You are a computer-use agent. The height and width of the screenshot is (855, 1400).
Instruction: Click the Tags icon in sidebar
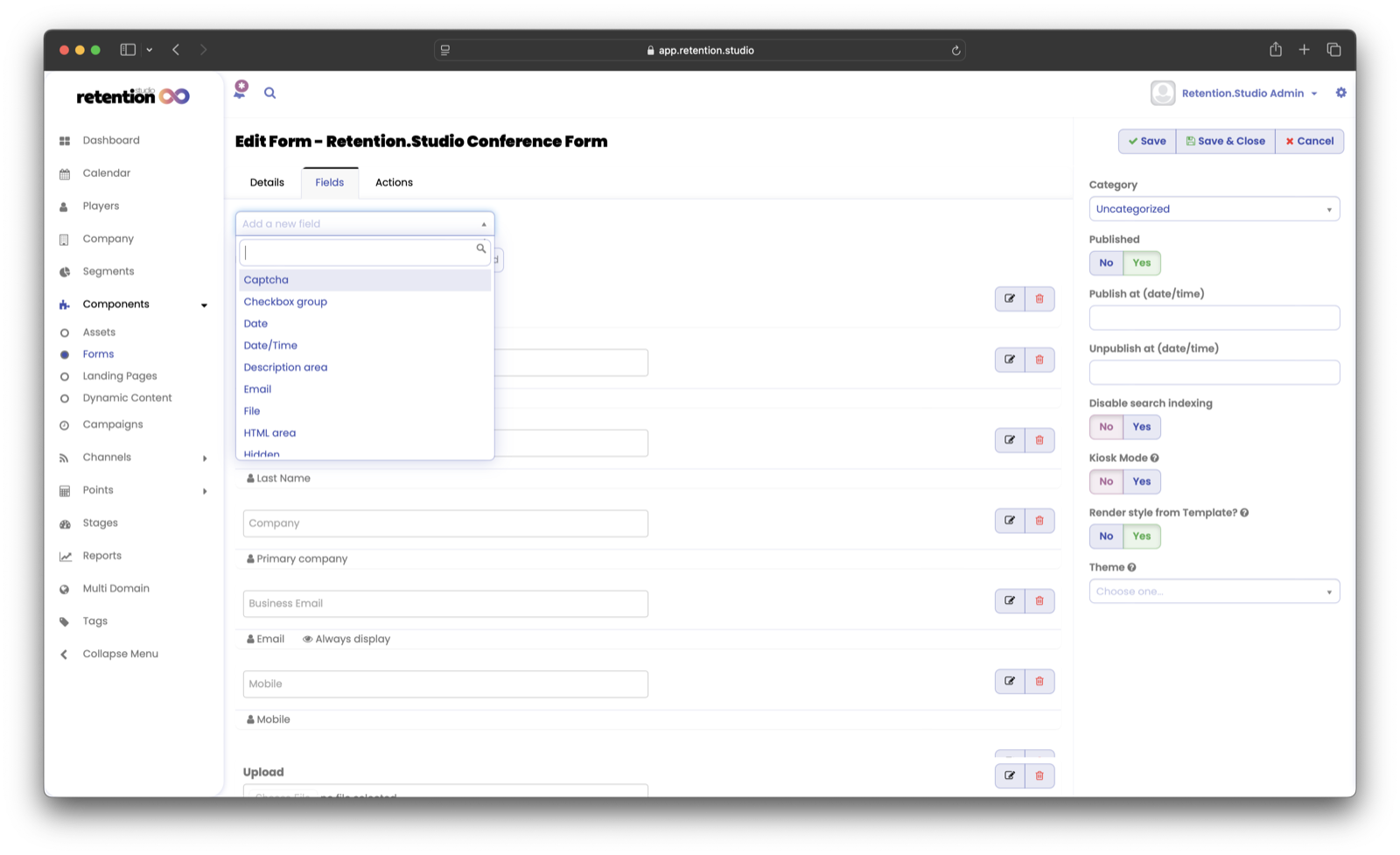pyautogui.click(x=65, y=622)
